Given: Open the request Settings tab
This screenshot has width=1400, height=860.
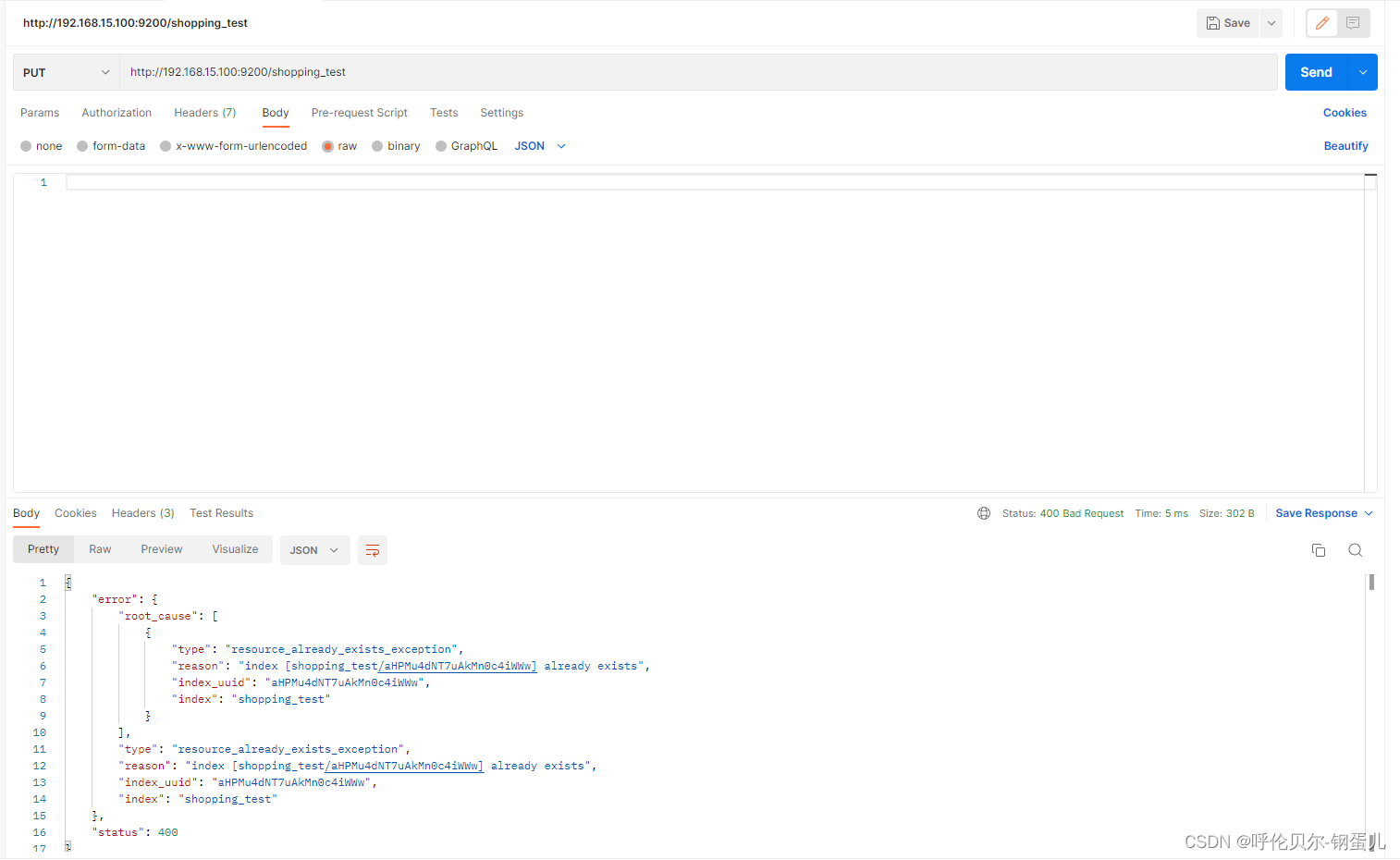Looking at the screenshot, I should (x=502, y=113).
